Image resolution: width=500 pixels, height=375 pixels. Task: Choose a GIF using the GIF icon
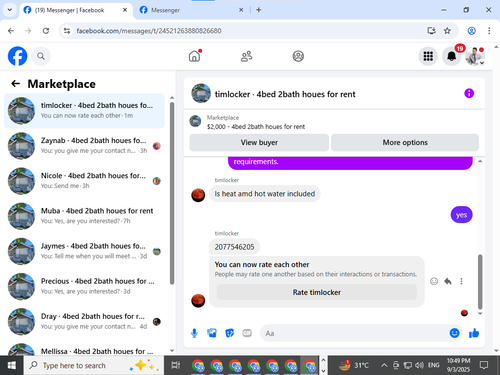coord(247,333)
